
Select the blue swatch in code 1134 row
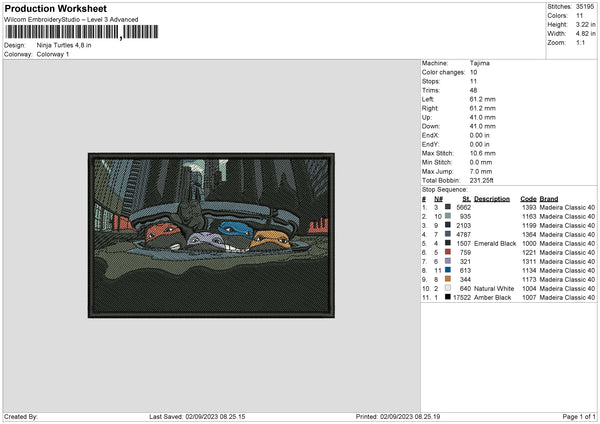click(x=448, y=270)
